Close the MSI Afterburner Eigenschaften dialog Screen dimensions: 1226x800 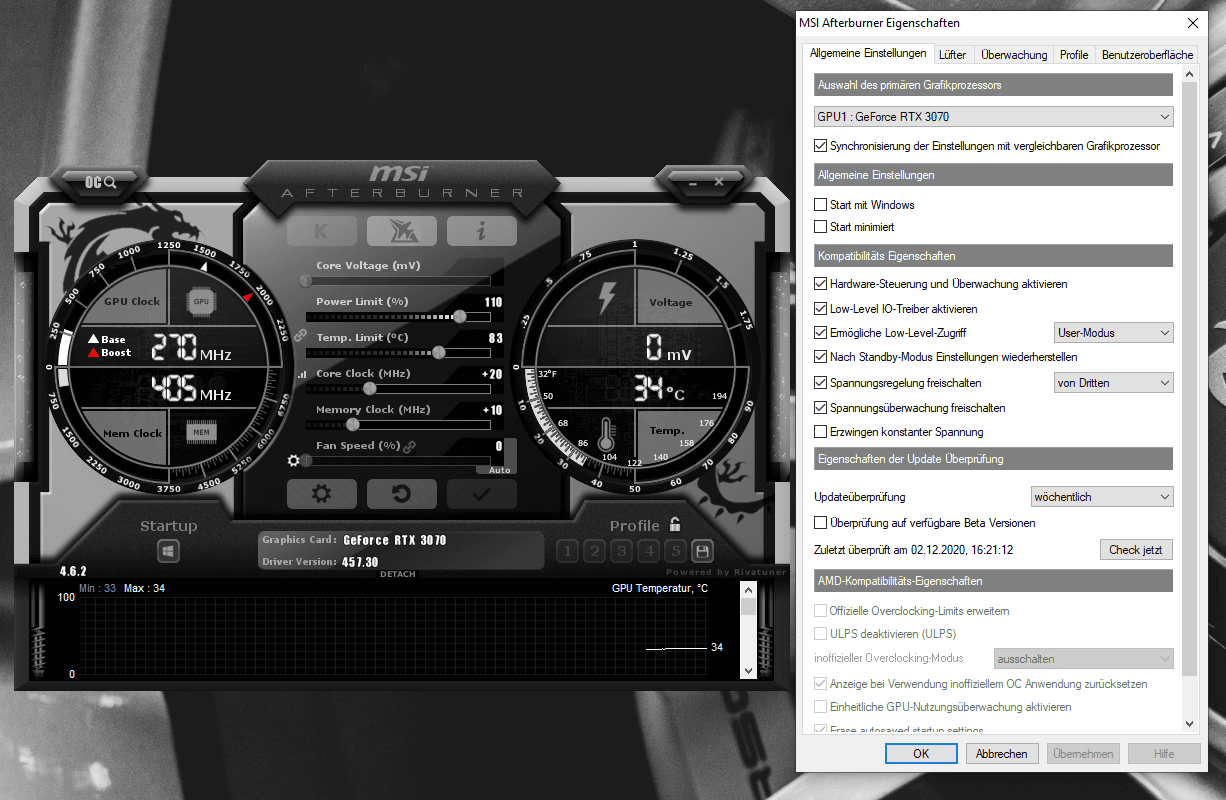click(x=1192, y=22)
